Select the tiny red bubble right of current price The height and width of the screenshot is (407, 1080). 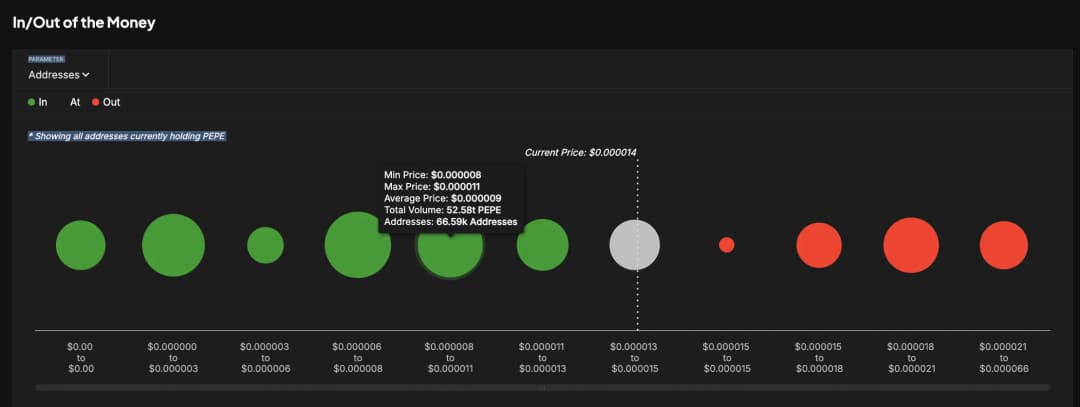point(727,245)
